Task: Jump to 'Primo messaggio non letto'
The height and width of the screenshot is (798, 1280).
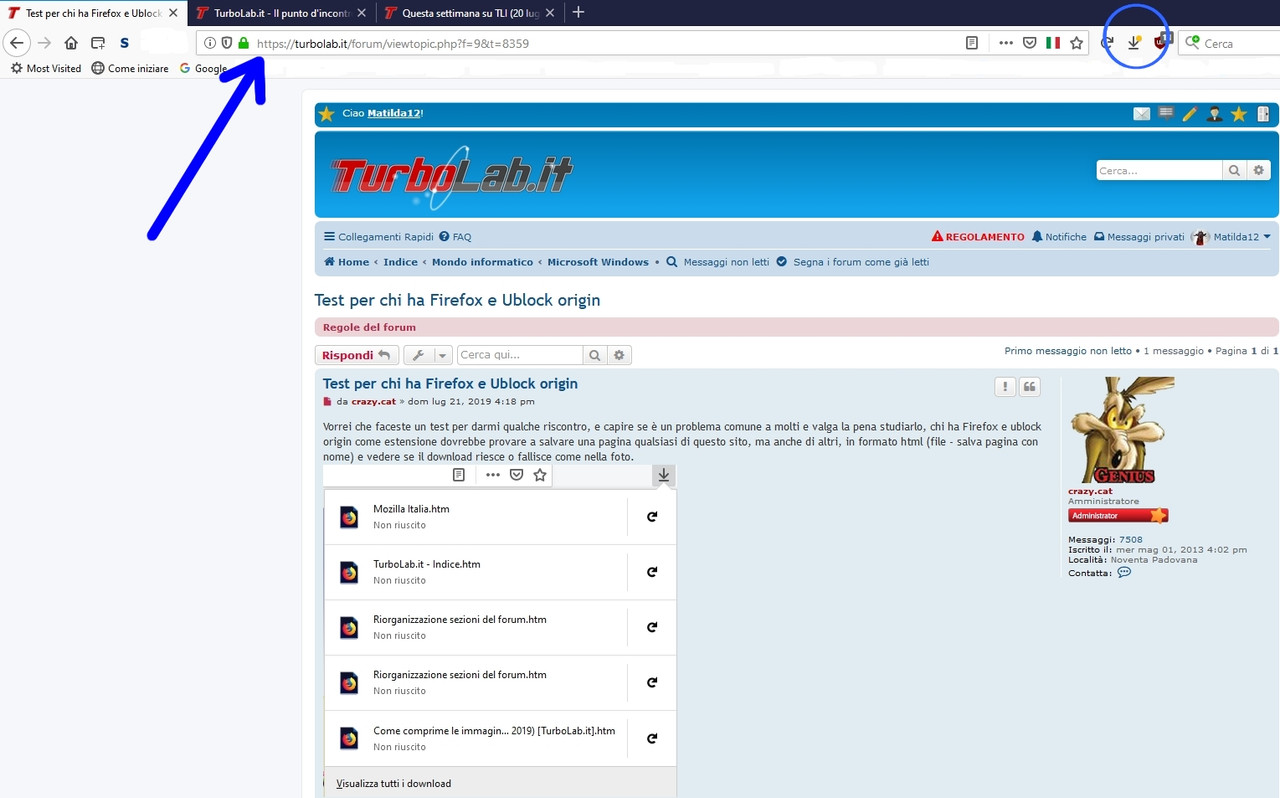Action: click(x=1068, y=351)
